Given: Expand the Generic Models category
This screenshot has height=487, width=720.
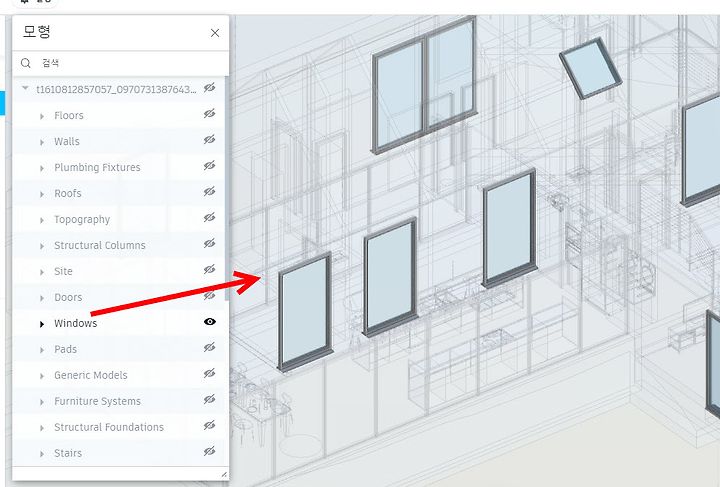Looking at the screenshot, I should (x=42, y=376).
